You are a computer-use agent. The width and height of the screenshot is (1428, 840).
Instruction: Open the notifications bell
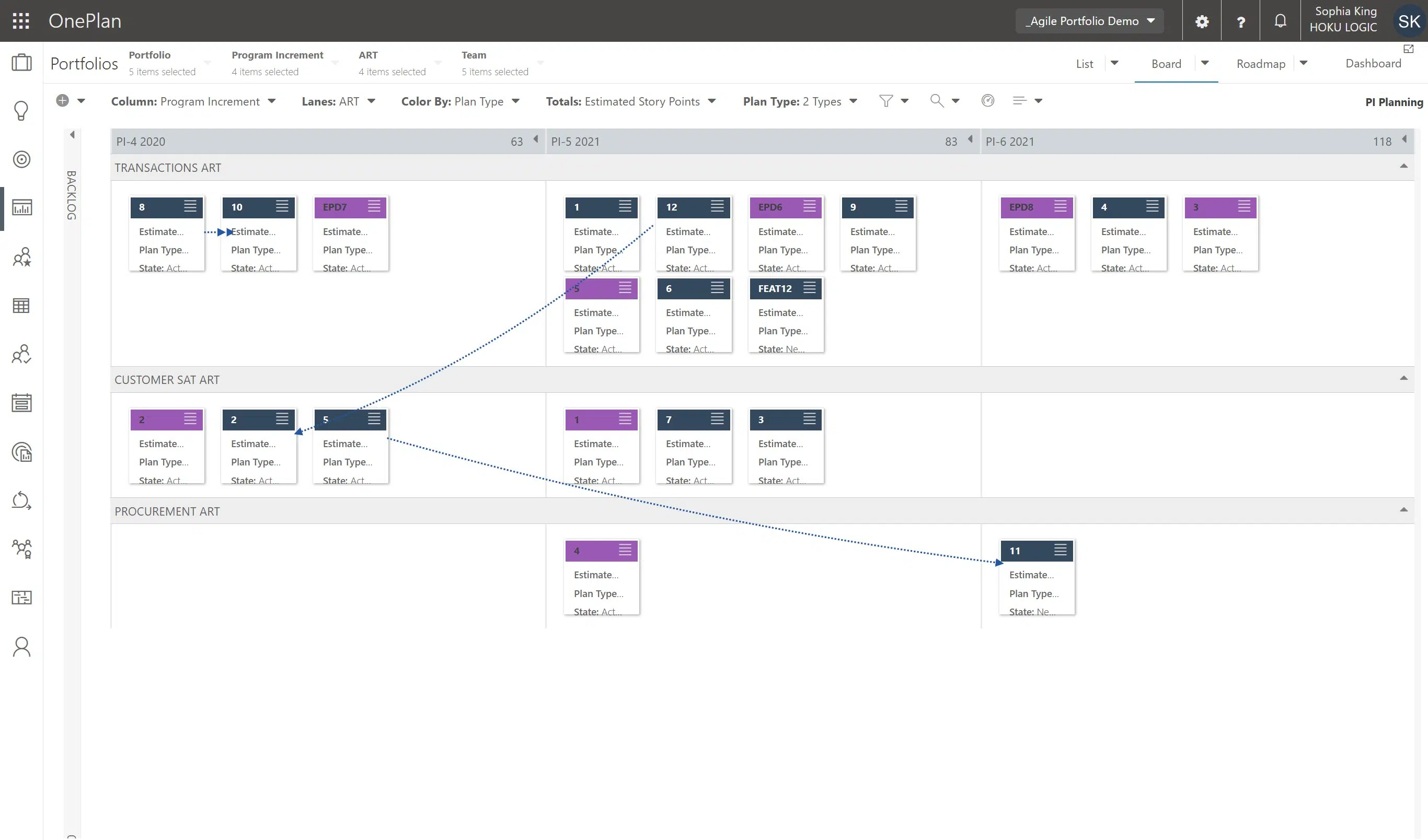tap(1280, 21)
